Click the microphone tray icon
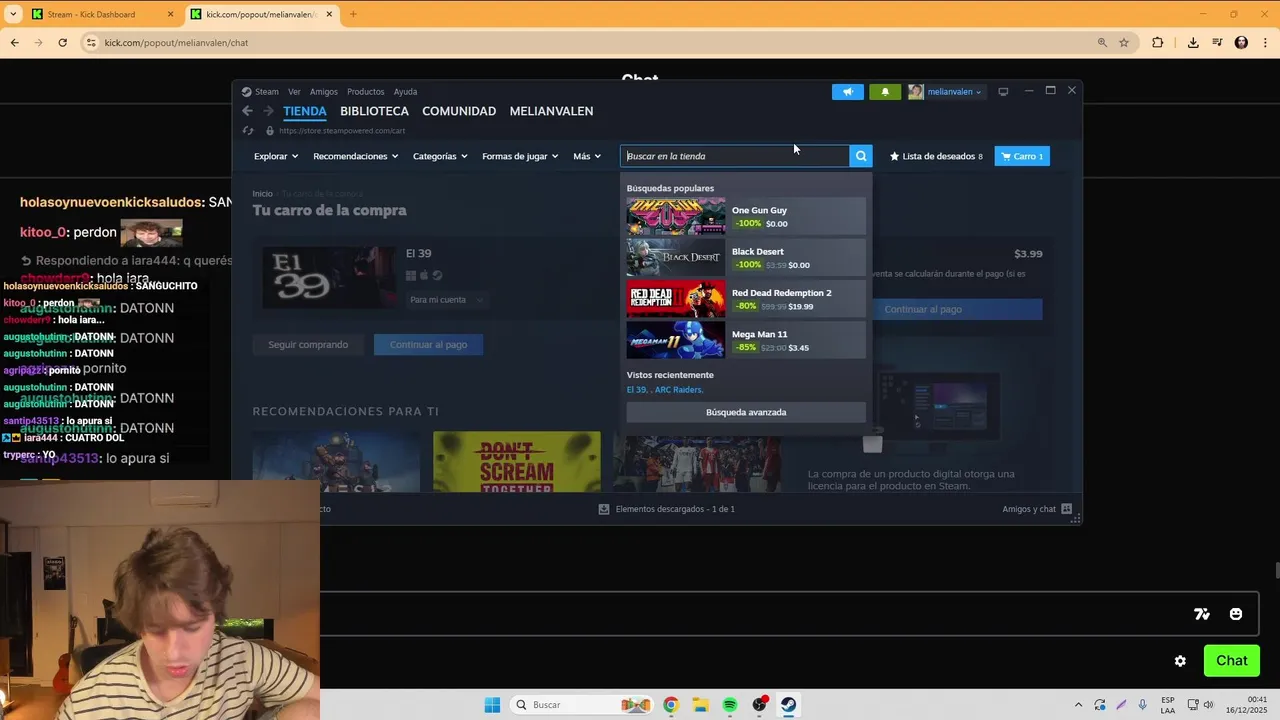Image resolution: width=1280 pixels, height=720 pixels. (x=1142, y=705)
